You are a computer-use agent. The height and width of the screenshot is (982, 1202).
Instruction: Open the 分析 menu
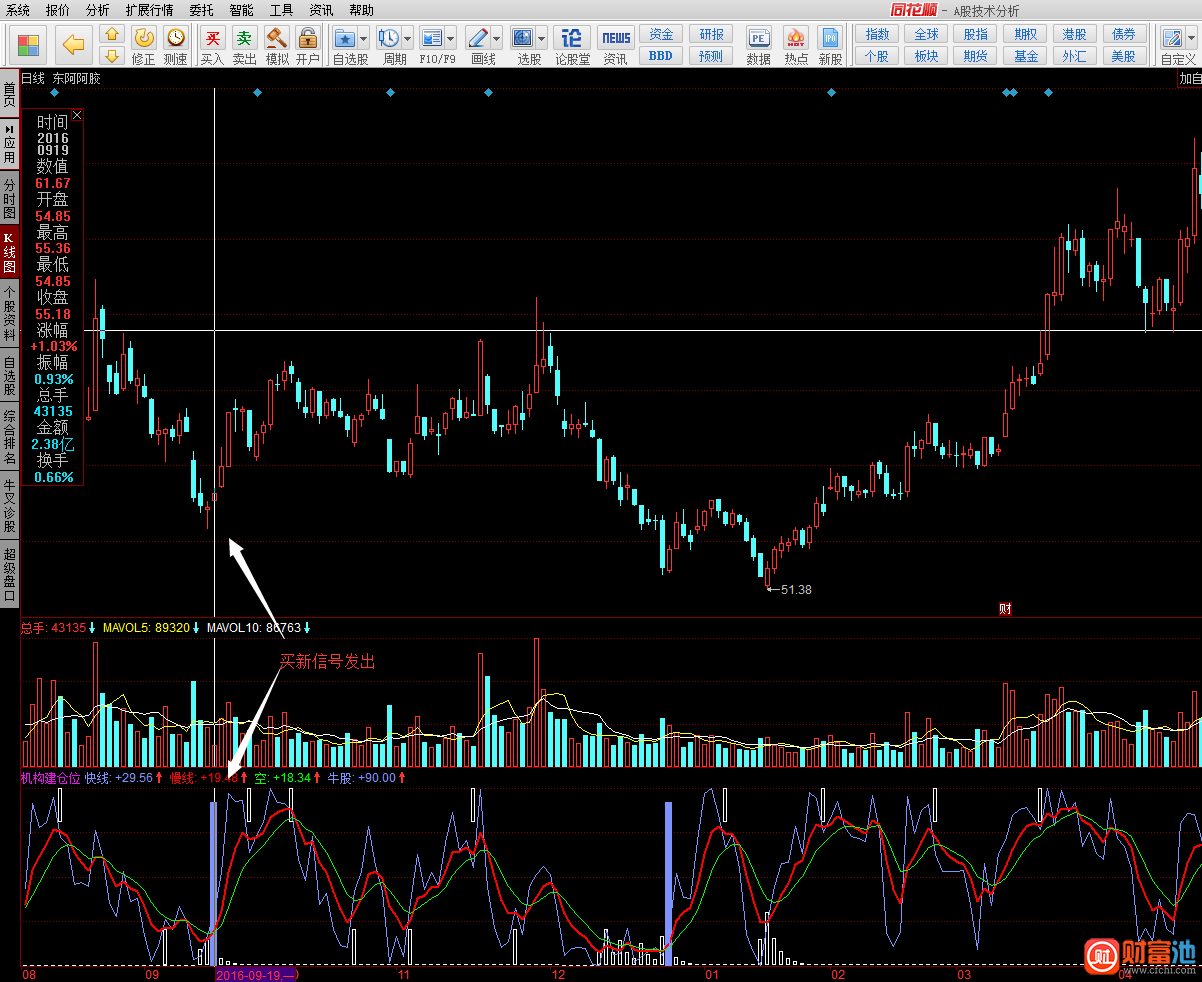click(x=97, y=10)
